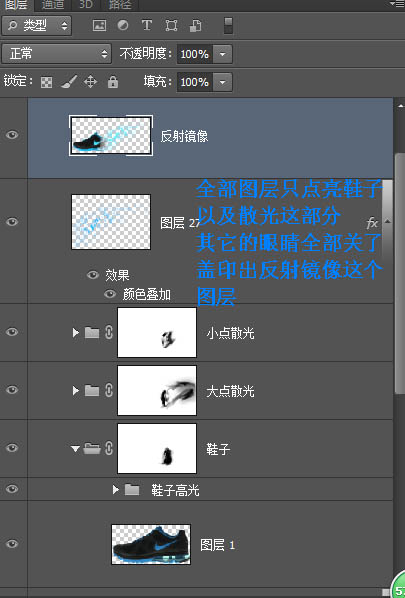Viewport: 405px width, 598px height.
Task: Click mask link icon of 小点散光 group
Action: coord(109,333)
